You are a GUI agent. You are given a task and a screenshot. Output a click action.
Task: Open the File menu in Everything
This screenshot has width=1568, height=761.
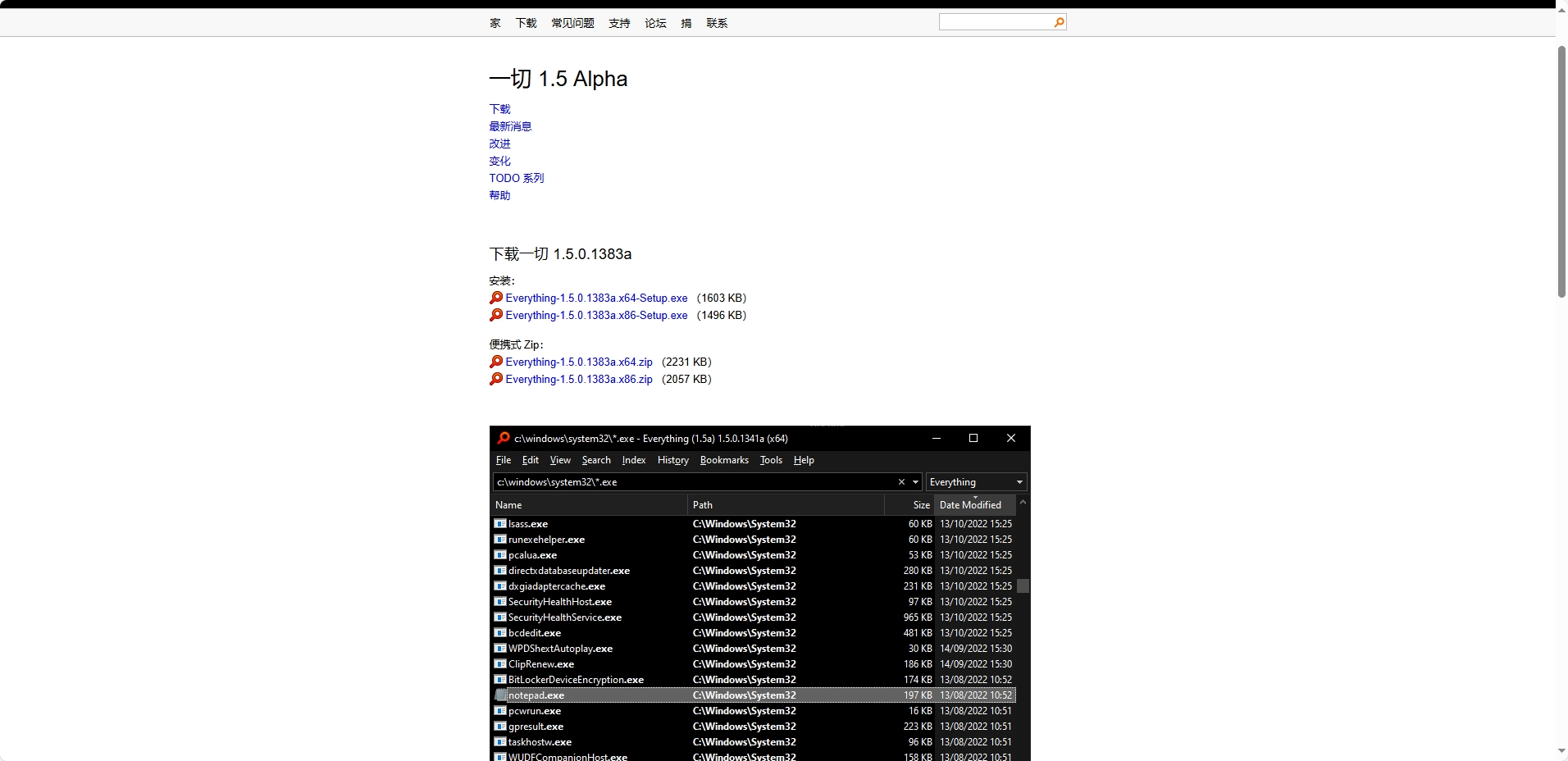[504, 460]
